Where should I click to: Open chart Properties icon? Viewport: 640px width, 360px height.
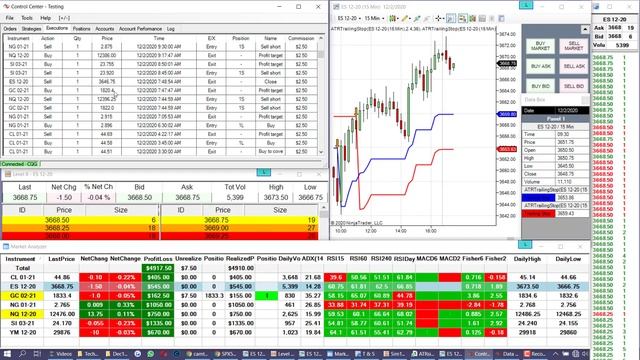pyautogui.click(x=502, y=18)
